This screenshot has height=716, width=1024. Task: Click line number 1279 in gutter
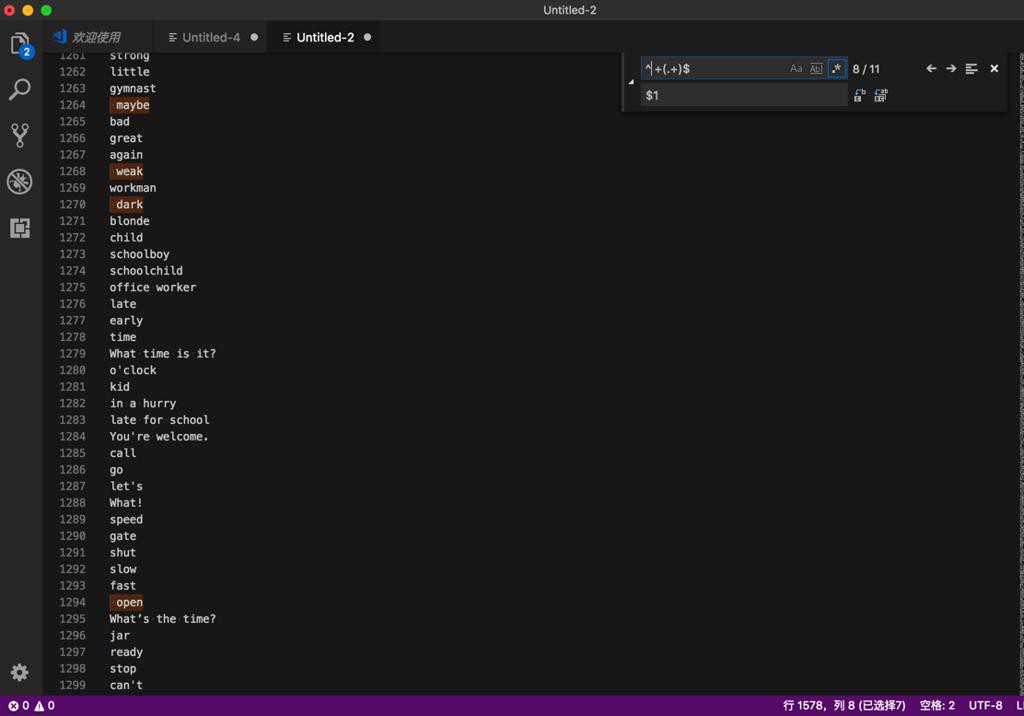point(72,353)
